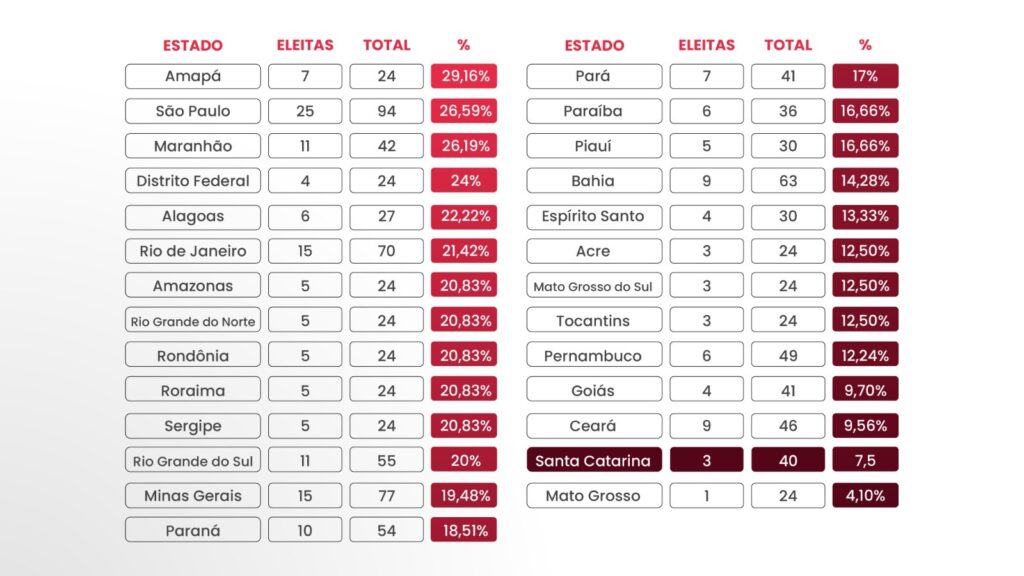Click São Paulo's 25 elected cell

(305, 111)
